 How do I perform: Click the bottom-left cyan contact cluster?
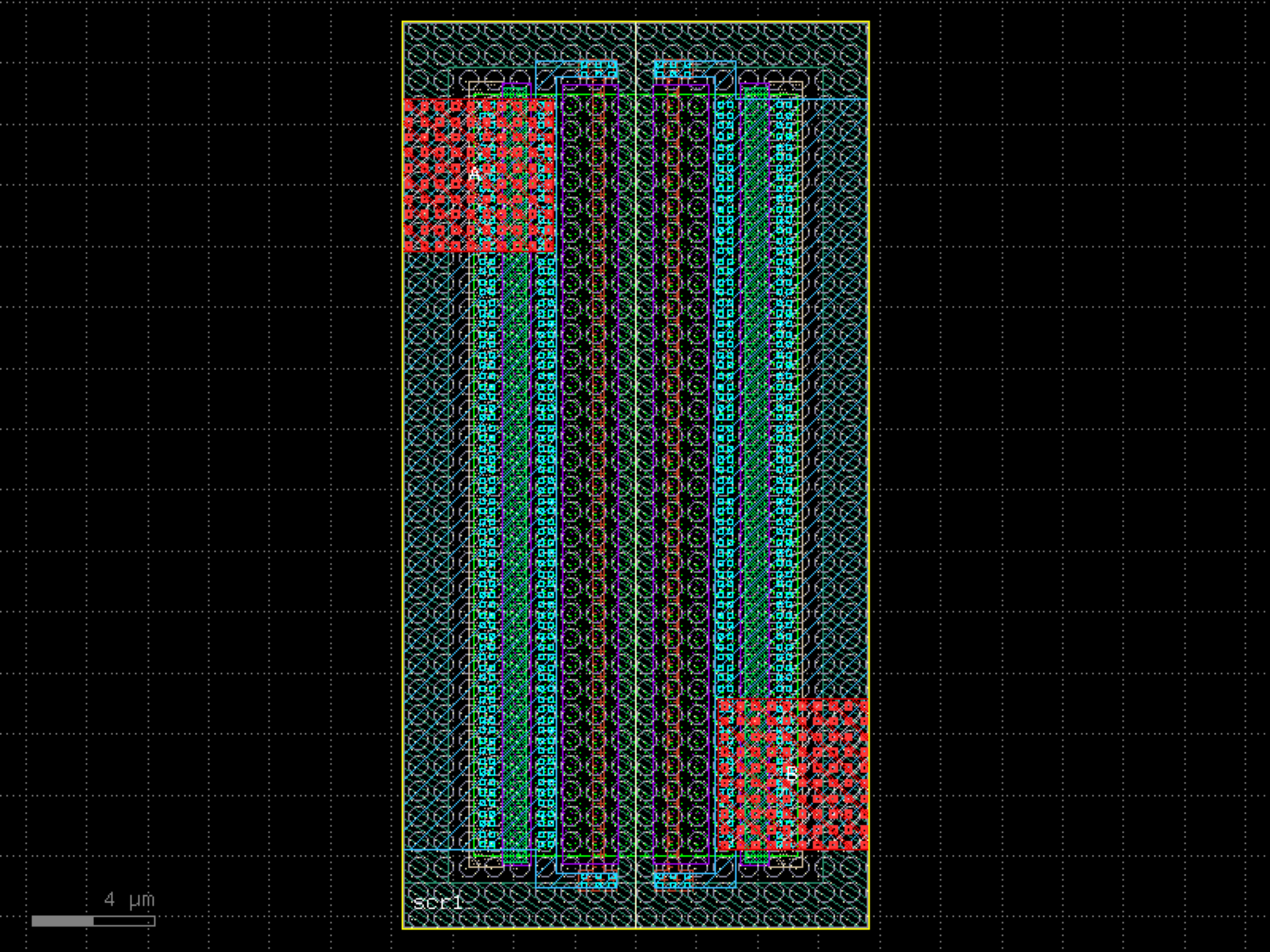pos(598,880)
